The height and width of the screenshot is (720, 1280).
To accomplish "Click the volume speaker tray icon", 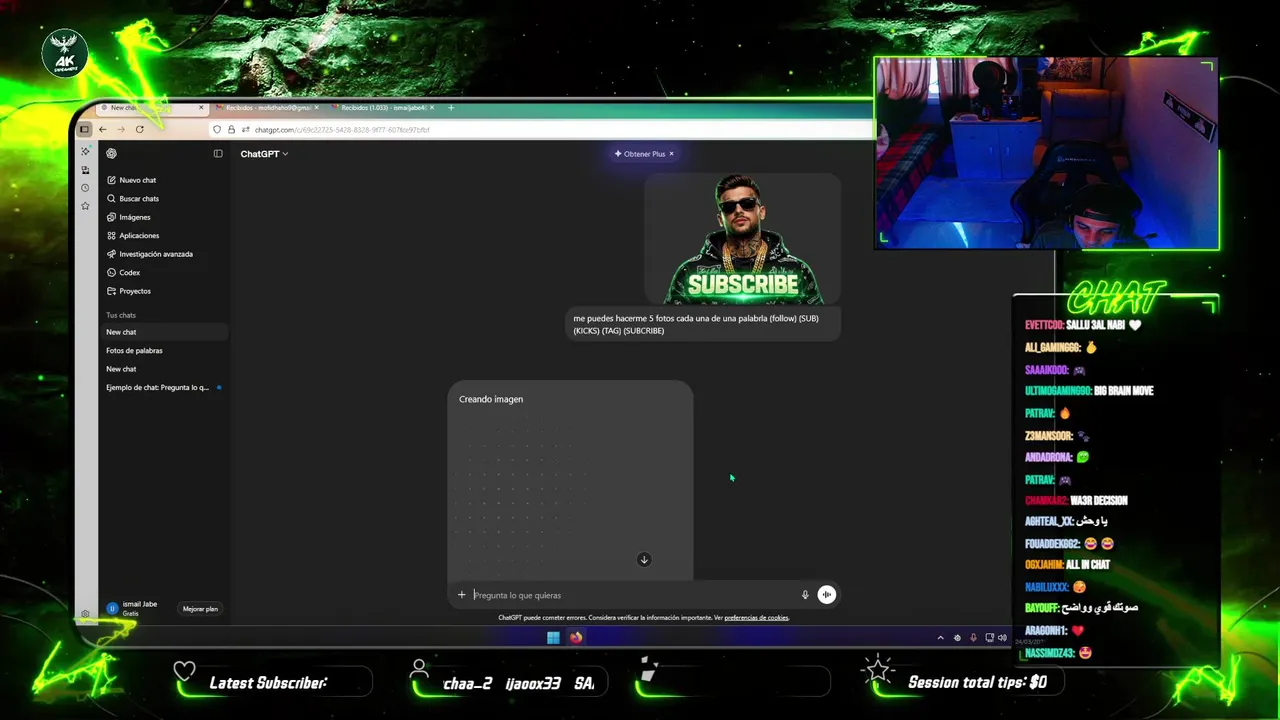I will click(x=1002, y=638).
